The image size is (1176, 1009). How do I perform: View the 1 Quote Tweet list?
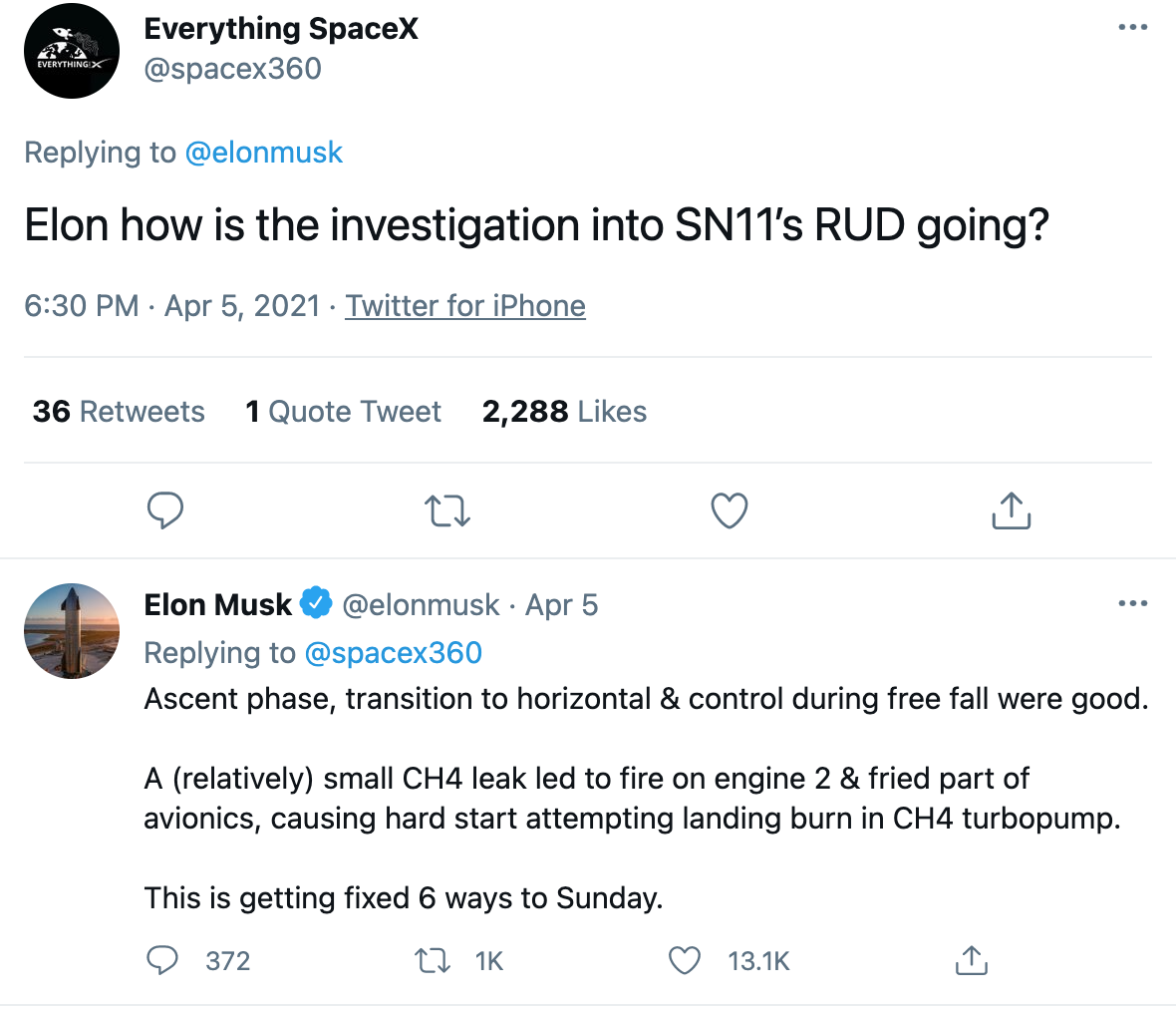click(x=344, y=411)
